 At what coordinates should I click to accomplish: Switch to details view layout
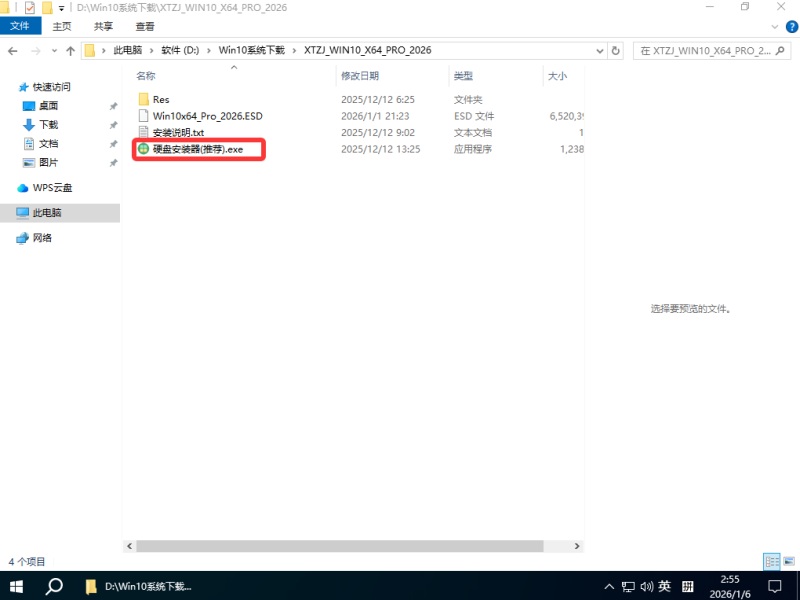[x=770, y=562]
